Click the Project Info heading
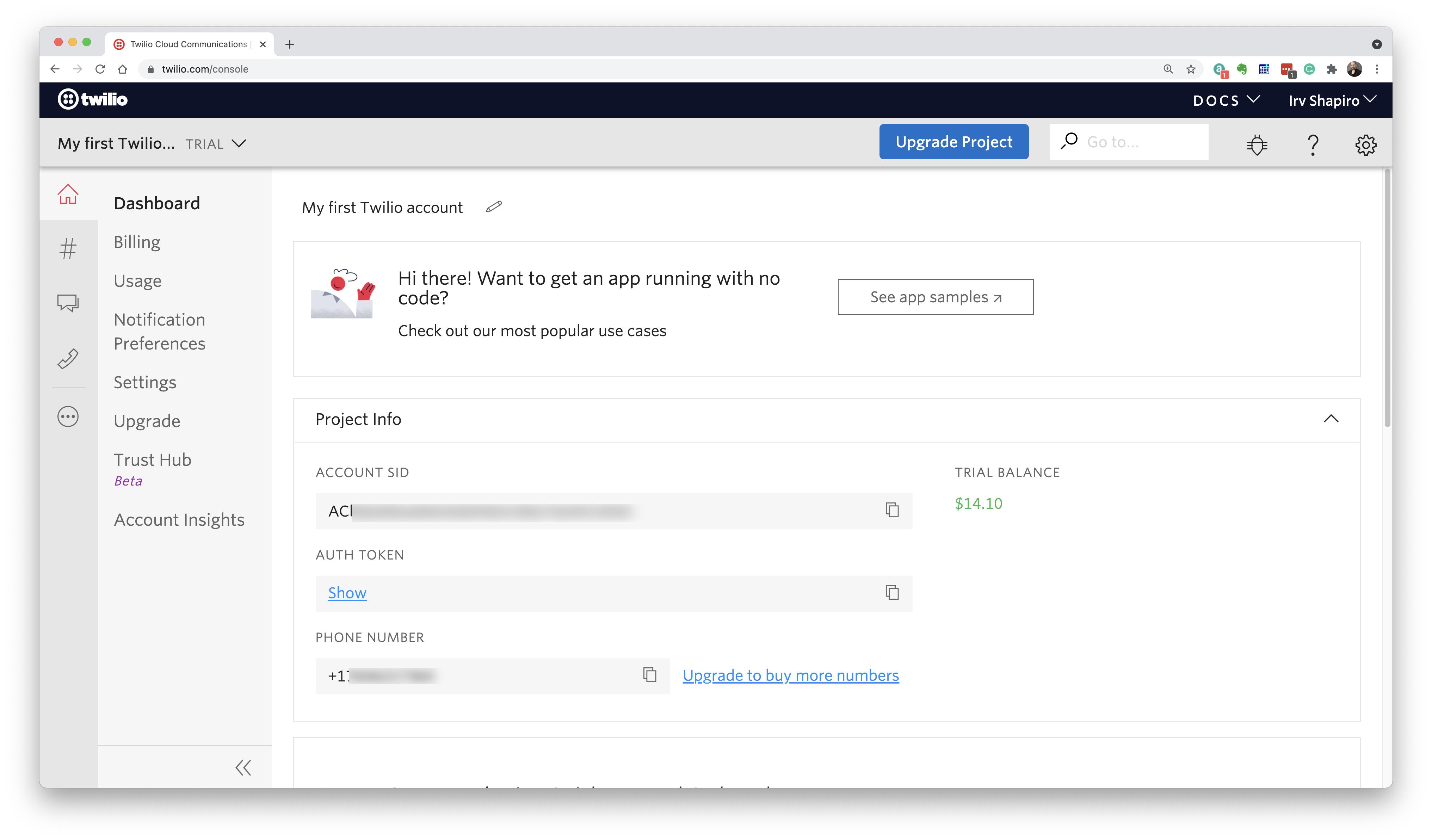The height and width of the screenshot is (840, 1432). 358,419
